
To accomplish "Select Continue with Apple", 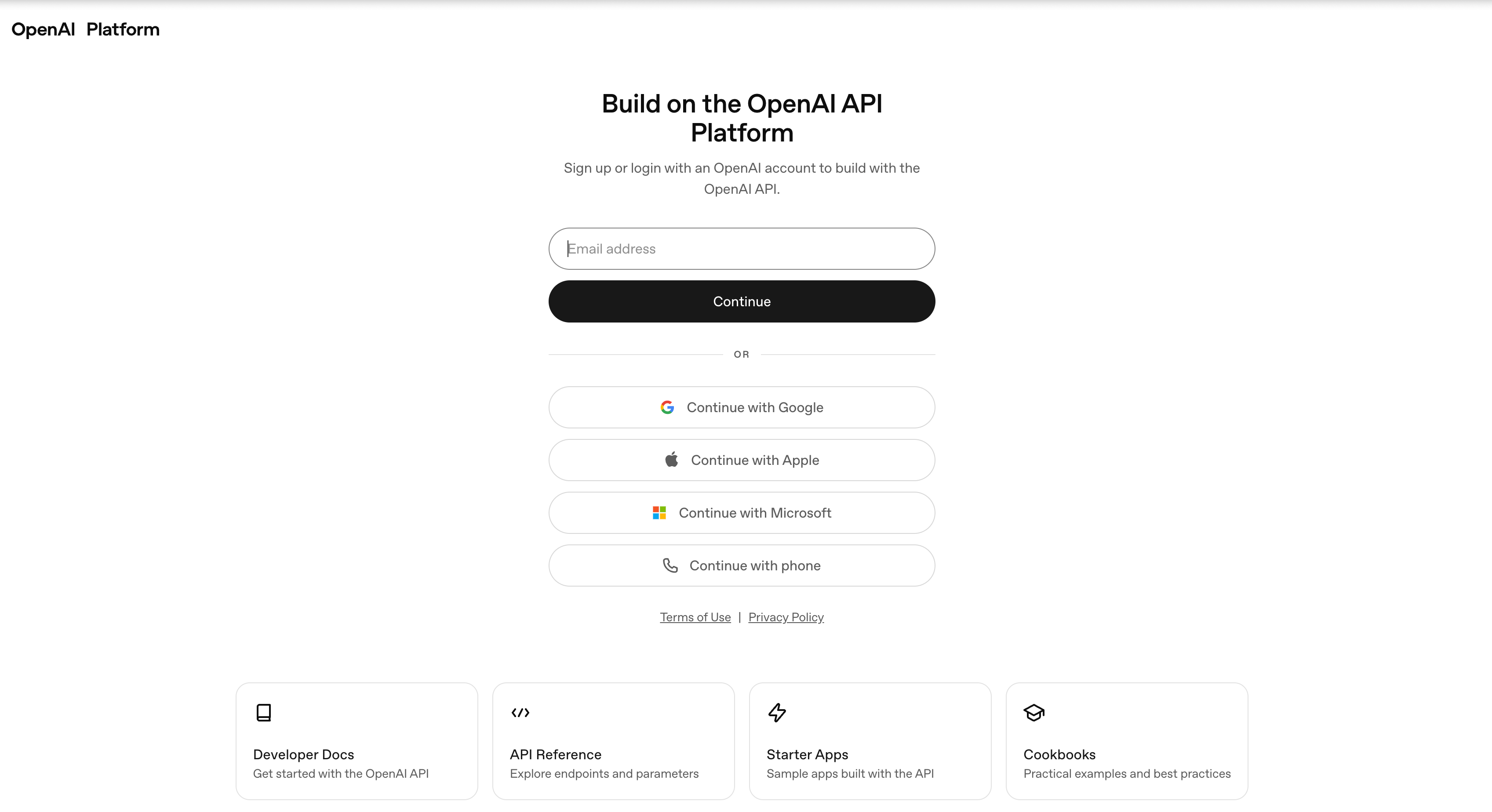I will 741,460.
